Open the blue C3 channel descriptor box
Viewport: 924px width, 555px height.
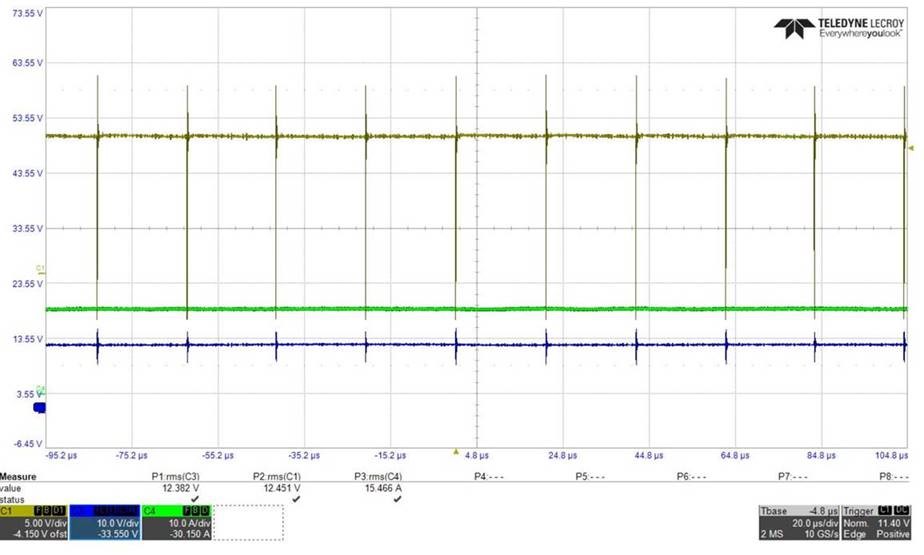105,523
